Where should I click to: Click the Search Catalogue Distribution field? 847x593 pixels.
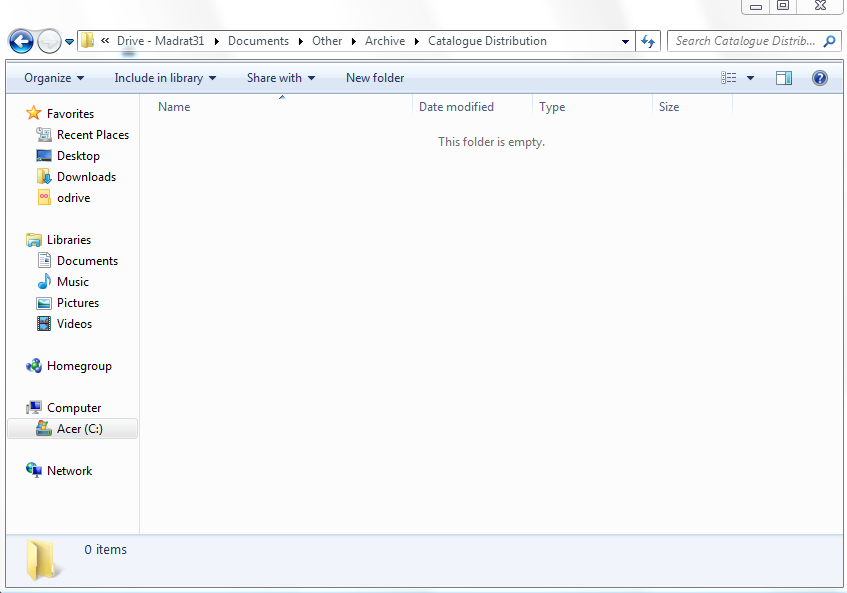pyautogui.click(x=745, y=41)
